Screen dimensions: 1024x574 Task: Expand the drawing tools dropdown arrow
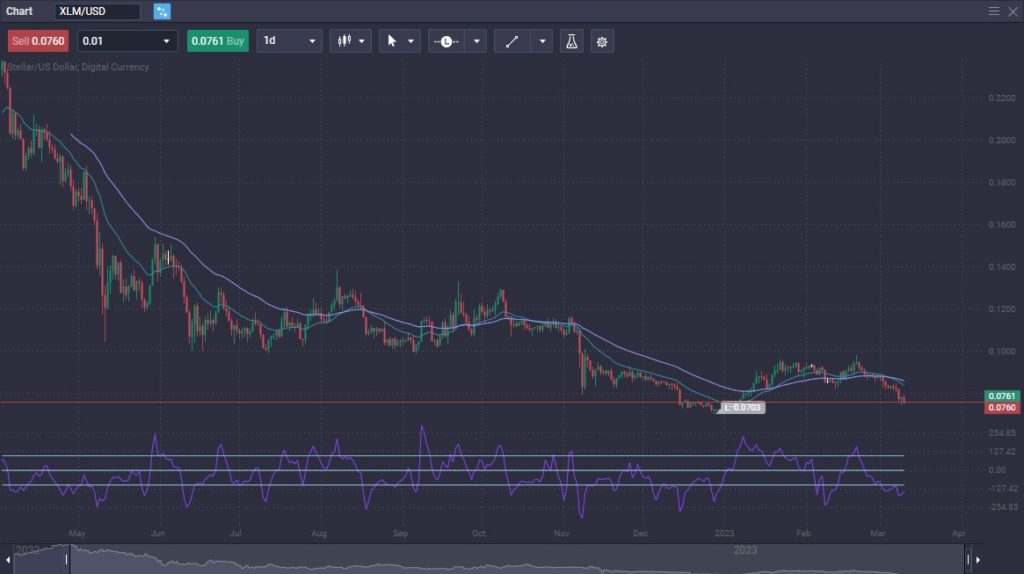click(543, 41)
